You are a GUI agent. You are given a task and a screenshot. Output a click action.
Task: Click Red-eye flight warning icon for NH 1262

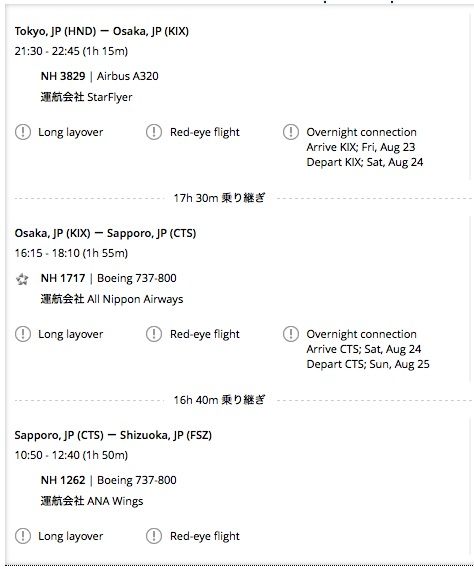pyautogui.click(x=154, y=536)
